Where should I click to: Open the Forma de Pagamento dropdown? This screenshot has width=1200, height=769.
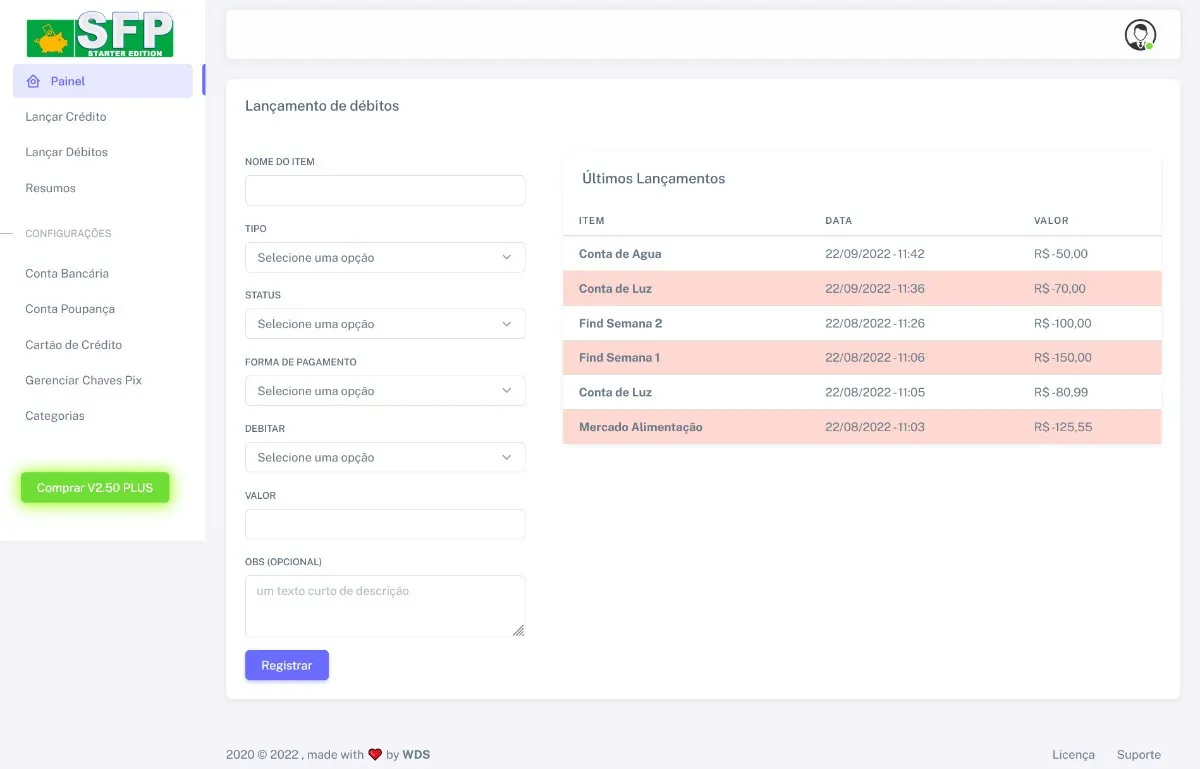pos(385,391)
